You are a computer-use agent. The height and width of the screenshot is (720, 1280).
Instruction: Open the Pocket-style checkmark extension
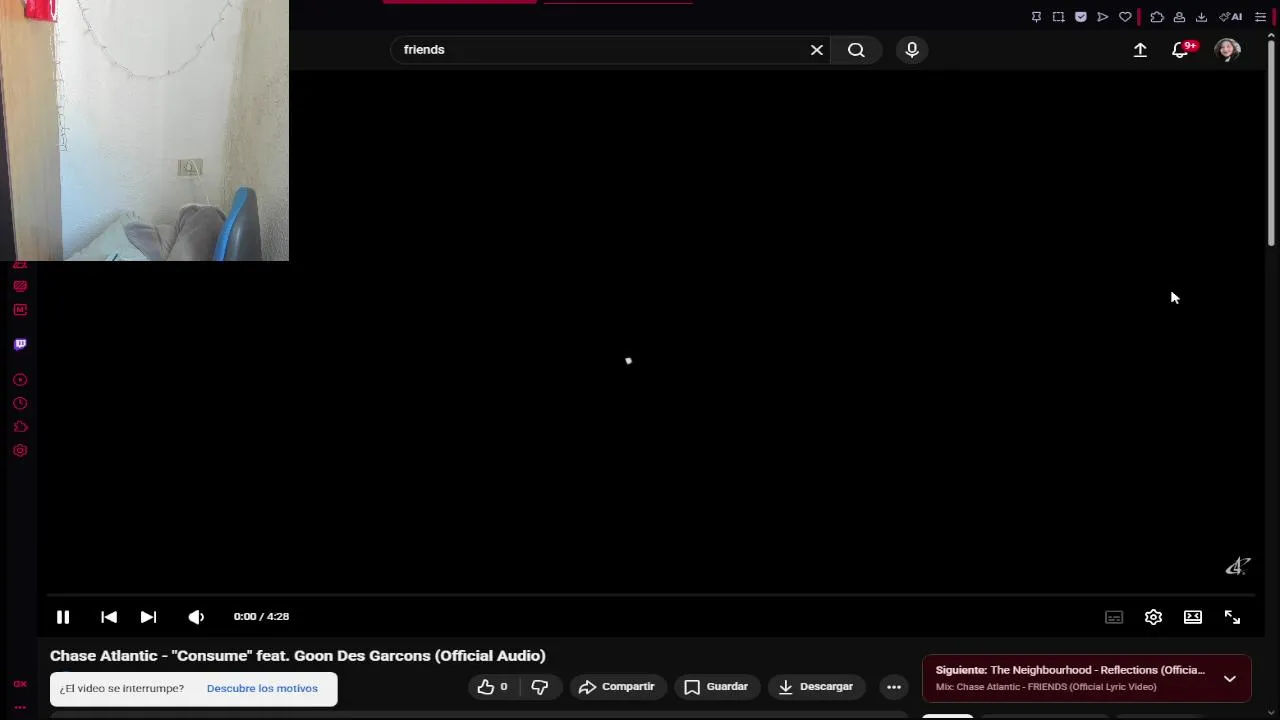(x=1081, y=17)
